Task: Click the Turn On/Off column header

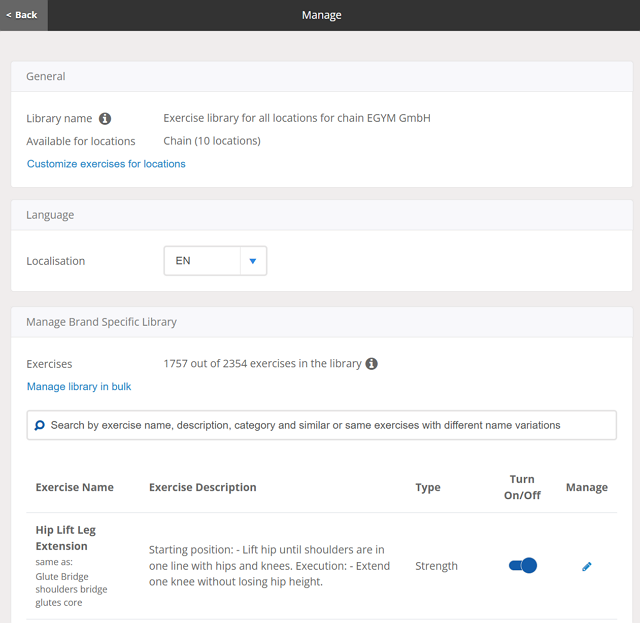Action: coord(522,487)
